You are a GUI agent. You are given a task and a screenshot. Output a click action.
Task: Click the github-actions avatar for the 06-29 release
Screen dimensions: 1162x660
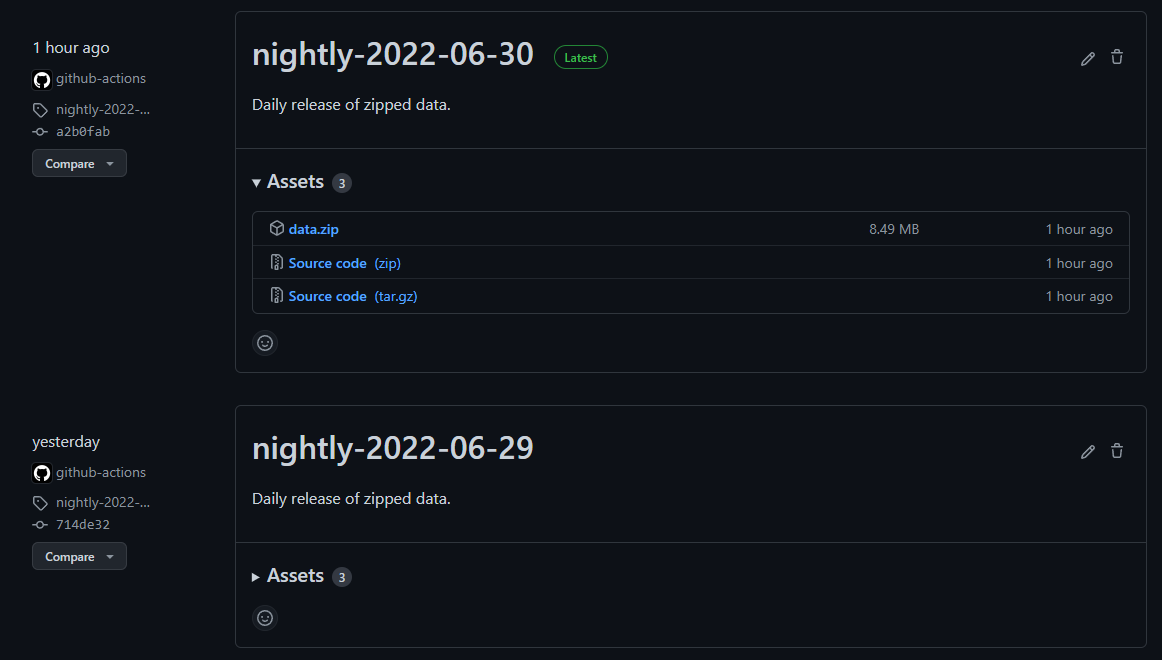tap(42, 473)
